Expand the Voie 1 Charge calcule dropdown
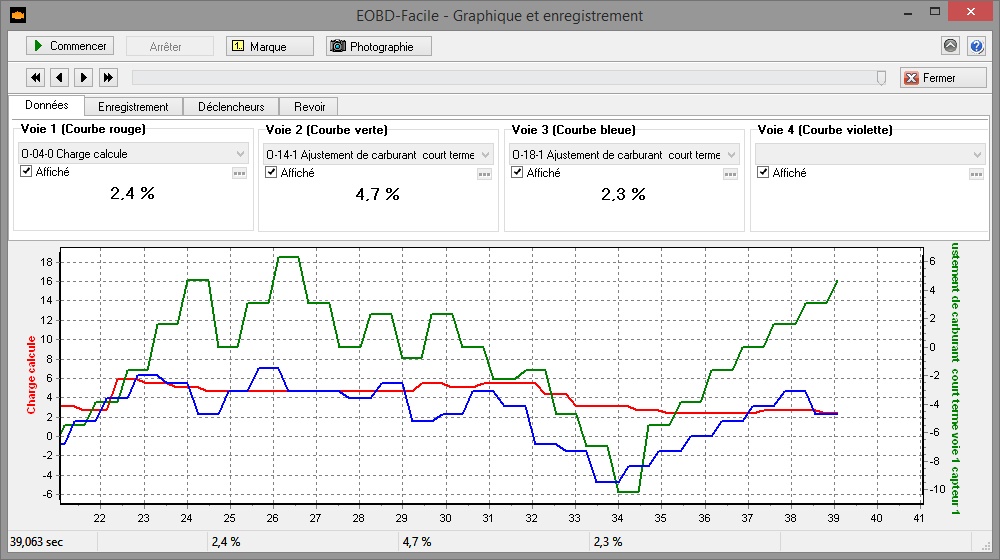Viewport: 1000px width, 560px height. pos(239,154)
